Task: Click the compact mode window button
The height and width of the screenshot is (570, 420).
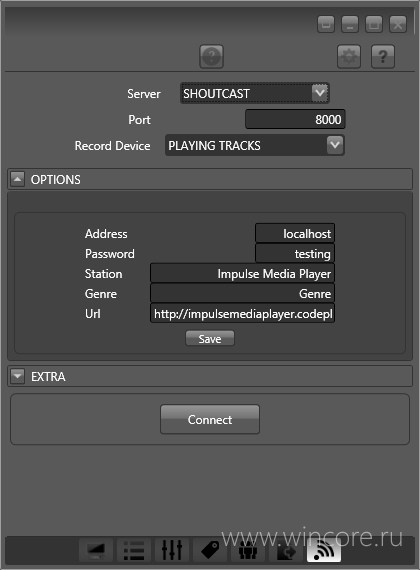Action: click(326, 25)
